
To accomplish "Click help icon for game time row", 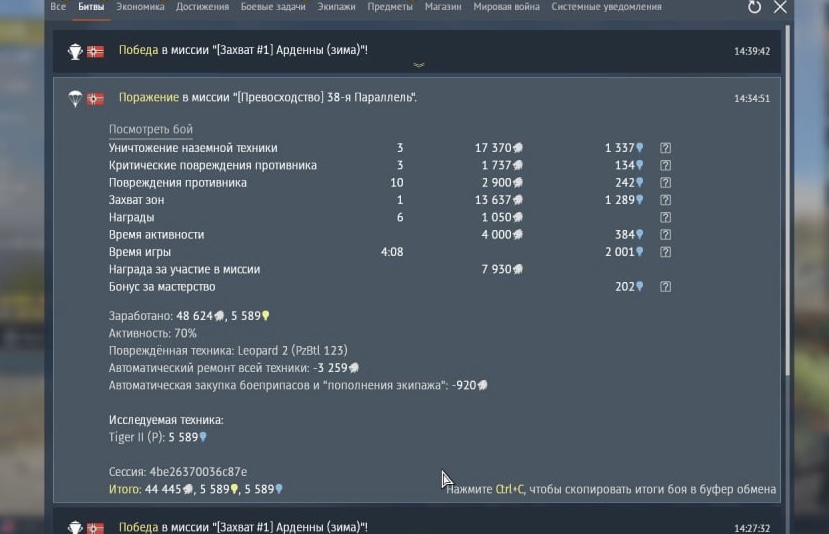I will (666, 252).
